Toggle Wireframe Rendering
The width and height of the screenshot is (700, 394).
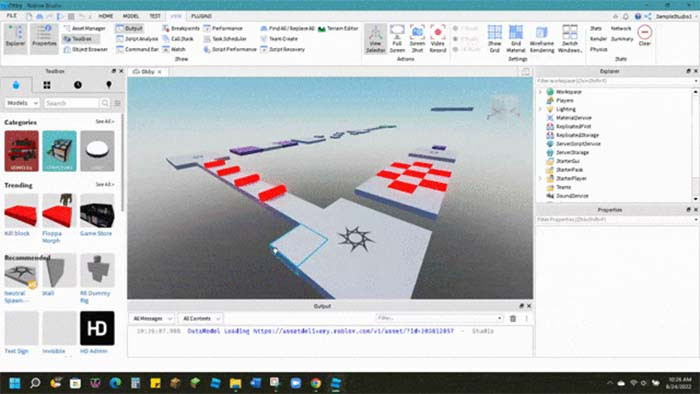pyautogui.click(x=542, y=39)
